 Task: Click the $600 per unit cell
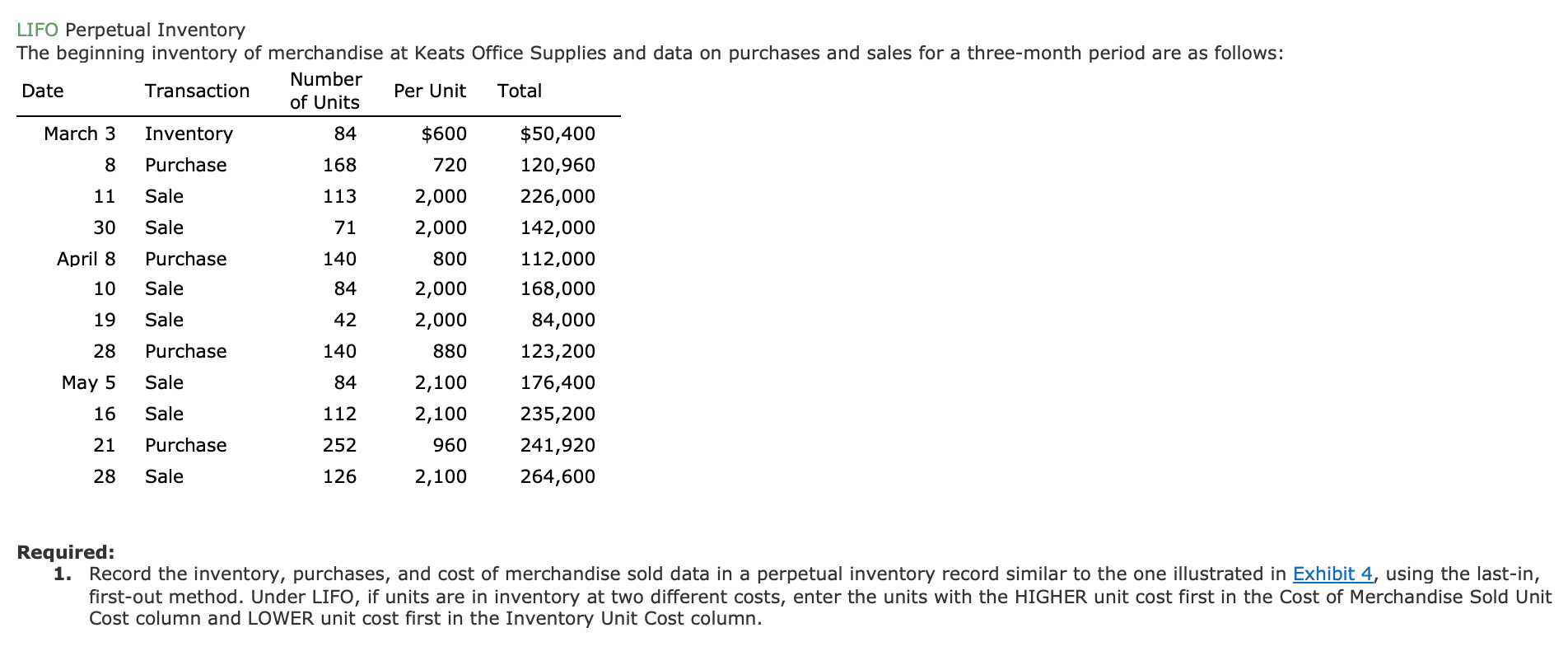pyautogui.click(x=444, y=134)
